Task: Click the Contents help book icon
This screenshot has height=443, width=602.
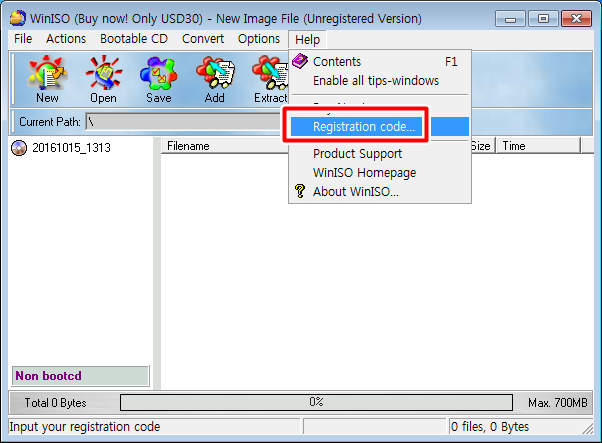Action: [300, 61]
